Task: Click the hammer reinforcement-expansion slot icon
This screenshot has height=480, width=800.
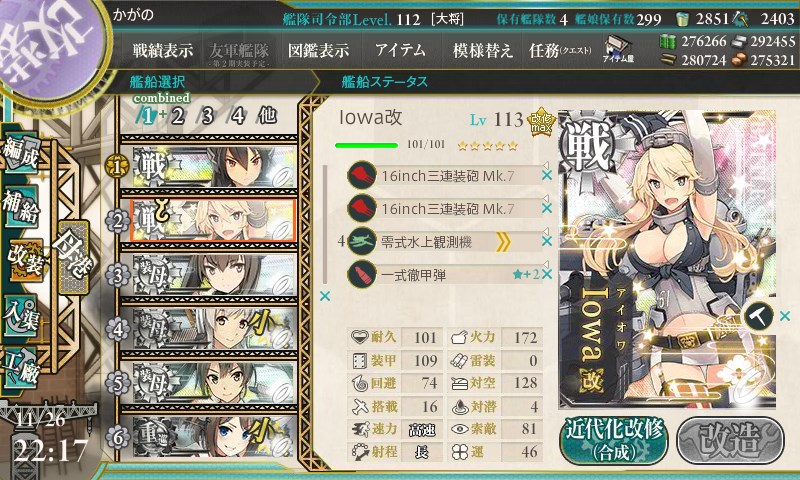Action: (x=759, y=316)
